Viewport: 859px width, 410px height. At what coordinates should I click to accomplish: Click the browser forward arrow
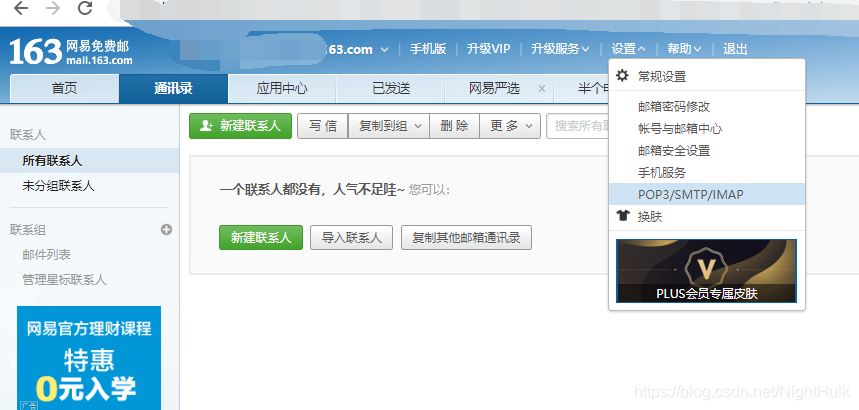[x=53, y=8]
